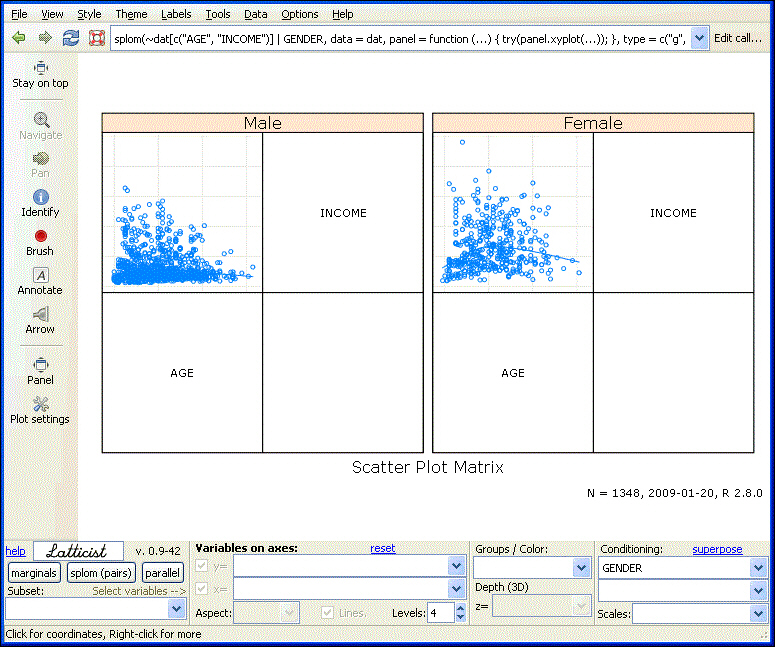Image resolution: width=775 pixels, height=647 pixels.
Task: Click the Female panel strip header
Action: [x=593, y=123]
